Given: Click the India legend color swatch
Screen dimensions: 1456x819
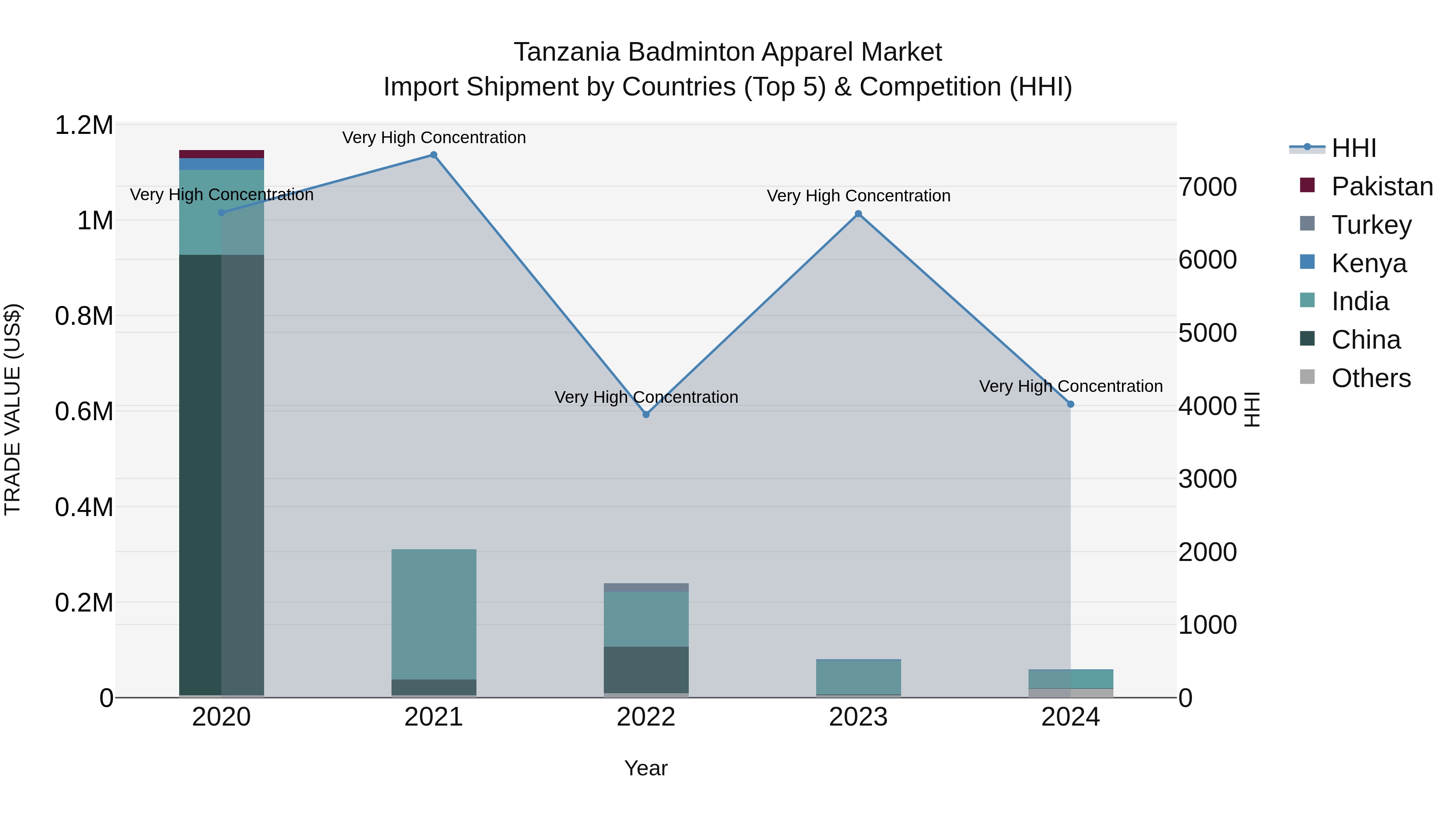Looking at the screenshot, I should click(x=1307, y=301).
